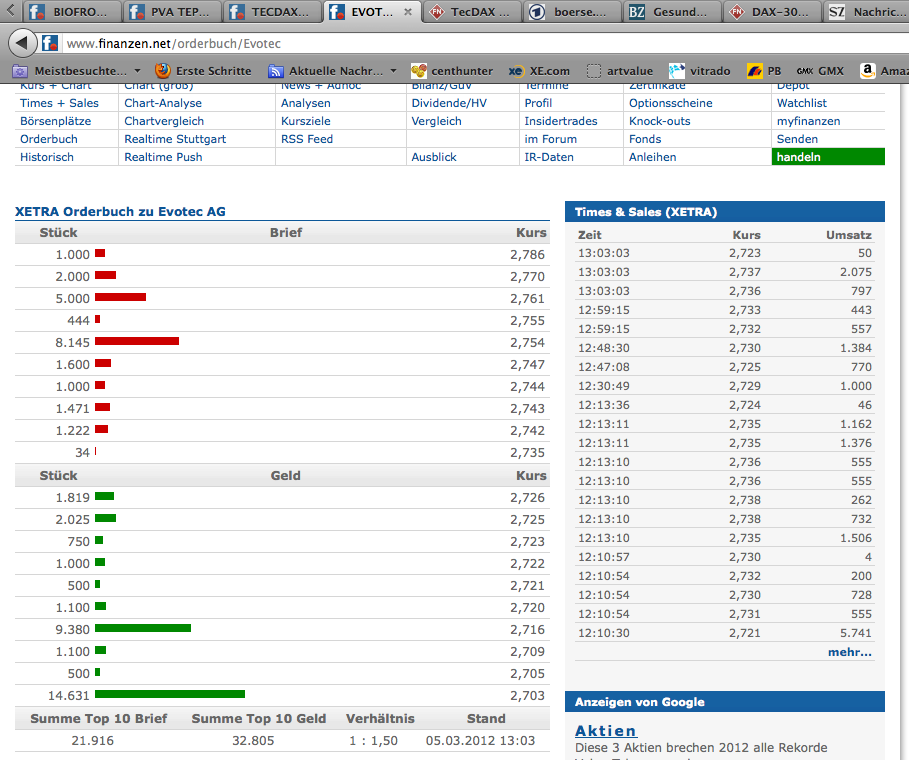
Task: Click the browser back arrow button
Action: [22, 42]
